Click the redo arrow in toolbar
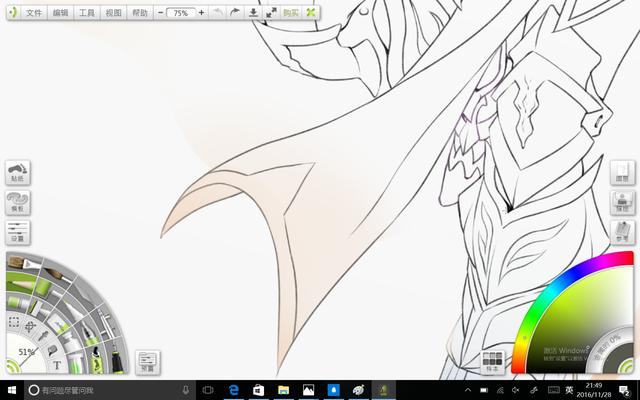Image resolution: width=640 pixels, height=400 pixels. (235, 13)
